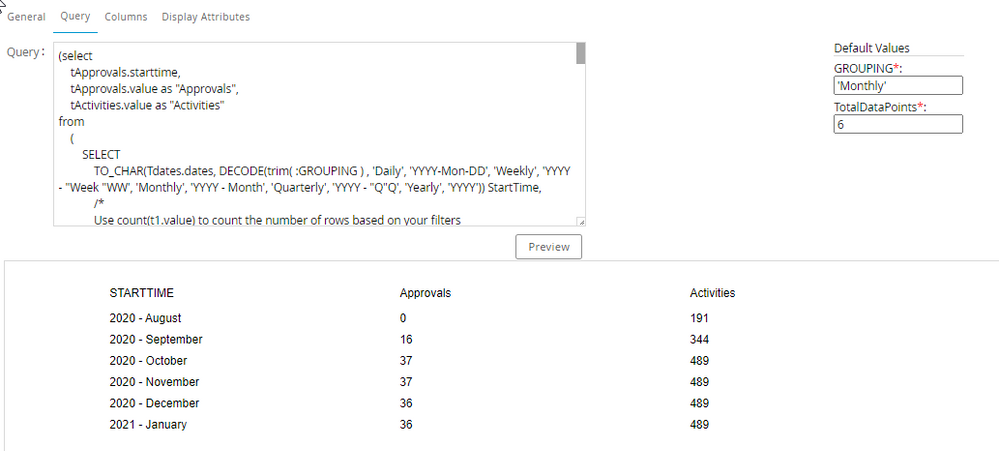The image size is (999, 451).
Task: Select the 2020 - August row
Action: point(148,318)
